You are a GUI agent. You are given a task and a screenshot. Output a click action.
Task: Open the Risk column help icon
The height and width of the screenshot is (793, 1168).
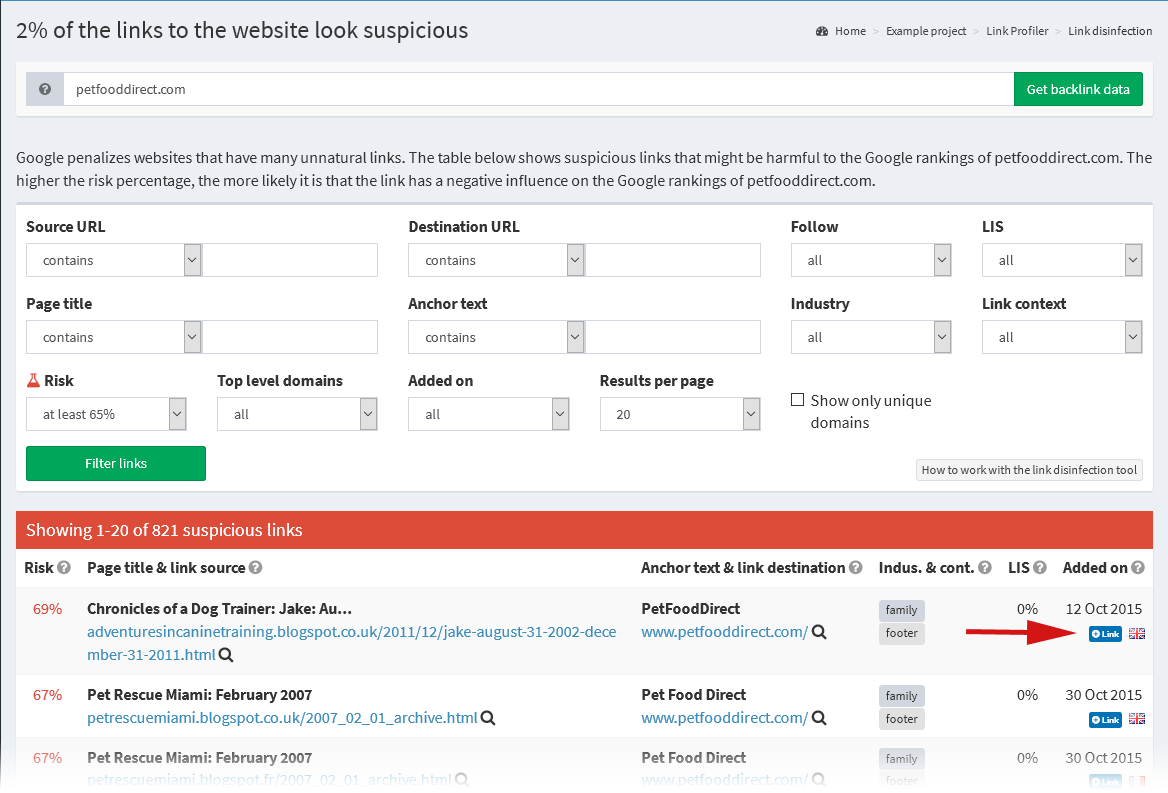click(x=66, y=567)
